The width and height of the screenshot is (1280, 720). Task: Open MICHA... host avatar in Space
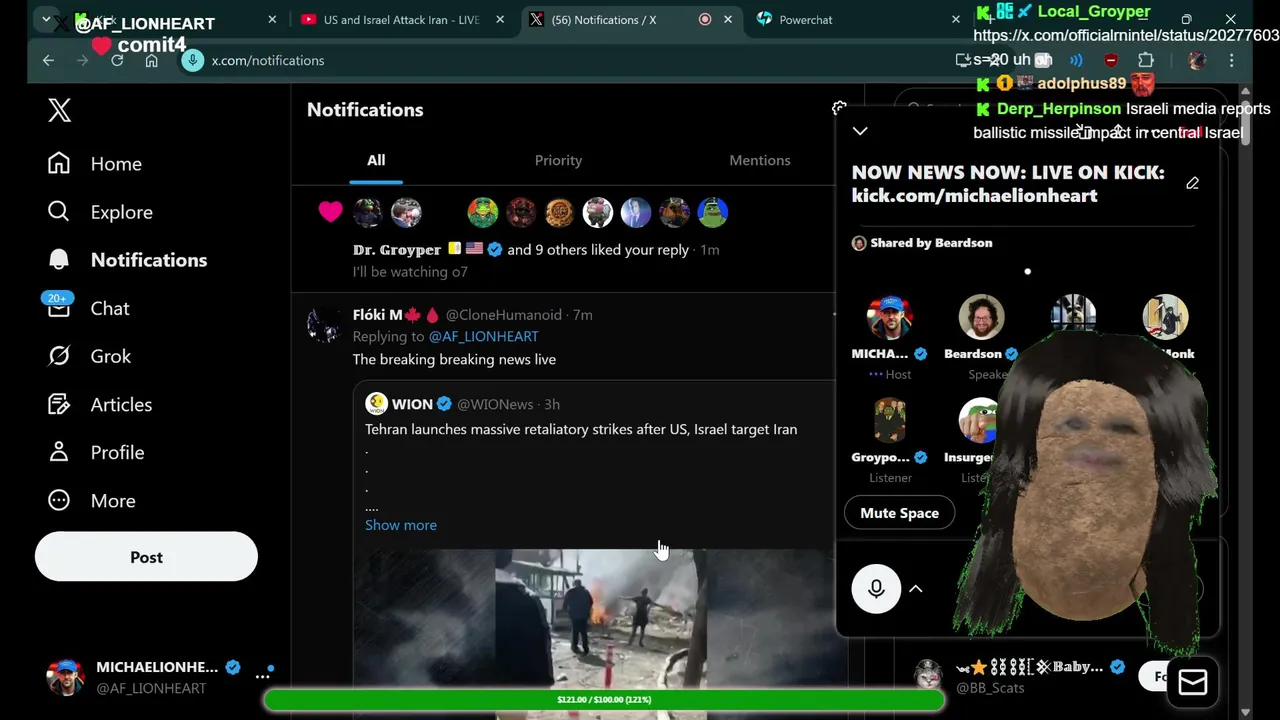[889, 318]
